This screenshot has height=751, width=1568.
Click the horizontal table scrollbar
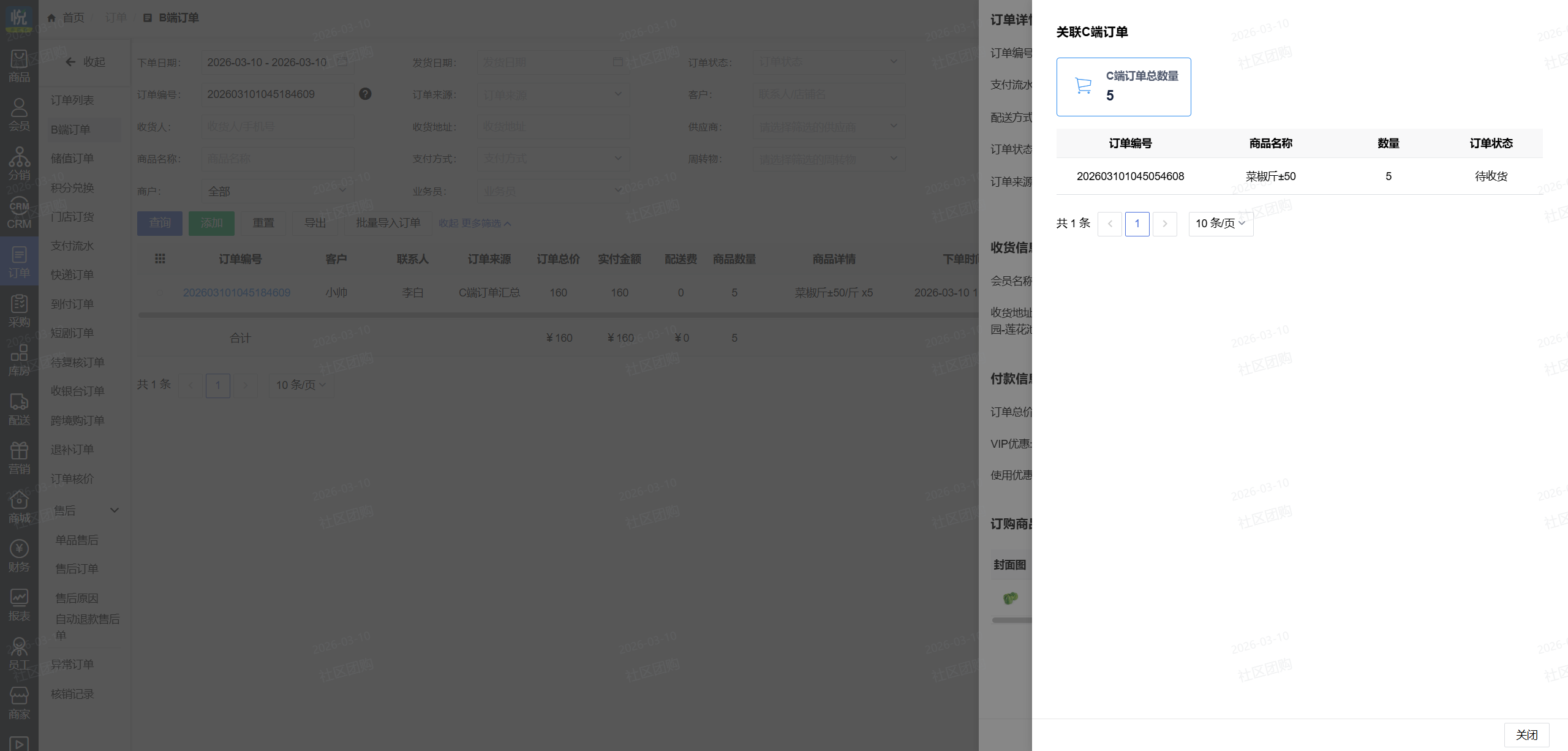551,315
